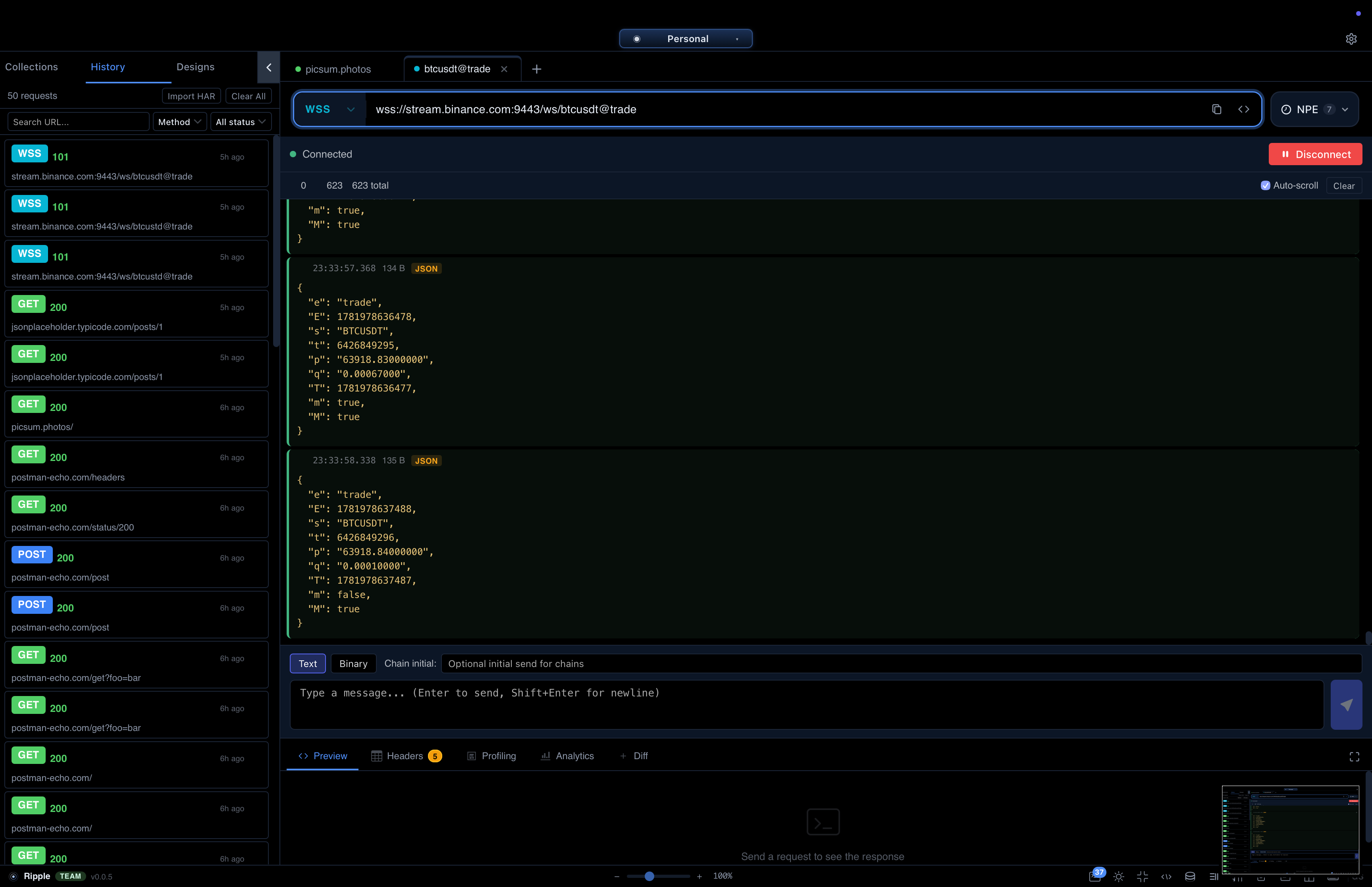Viewport: 1372px width, 887px height.
Task: Open the Personal workspace dropdown
Action: pos(685,39)
